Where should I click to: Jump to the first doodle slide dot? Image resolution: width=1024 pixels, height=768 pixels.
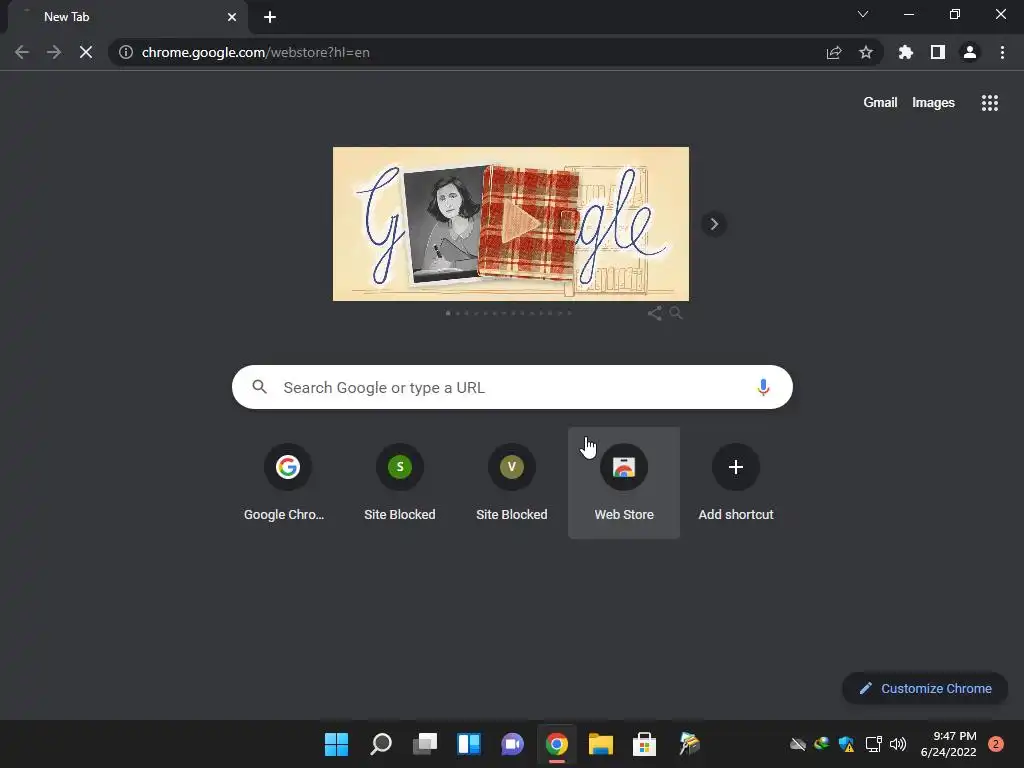pos(448,313)
